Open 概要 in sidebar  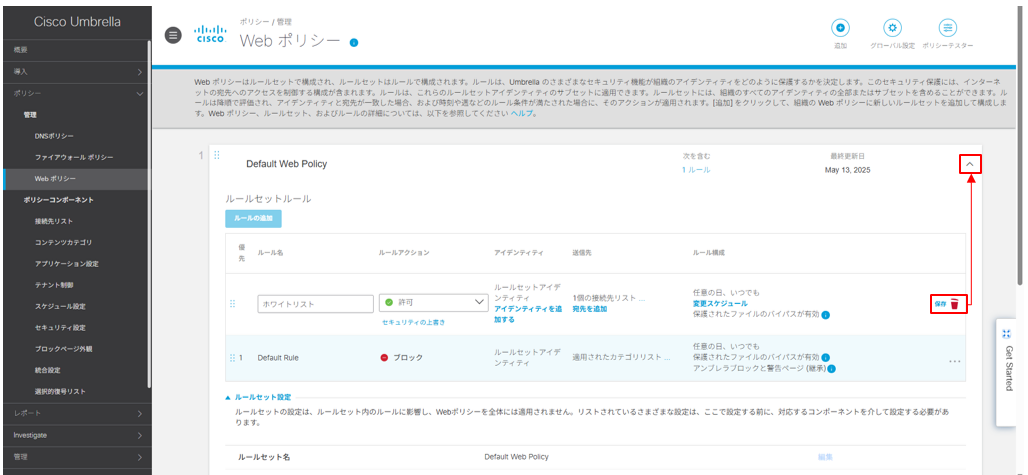[75, 50]
